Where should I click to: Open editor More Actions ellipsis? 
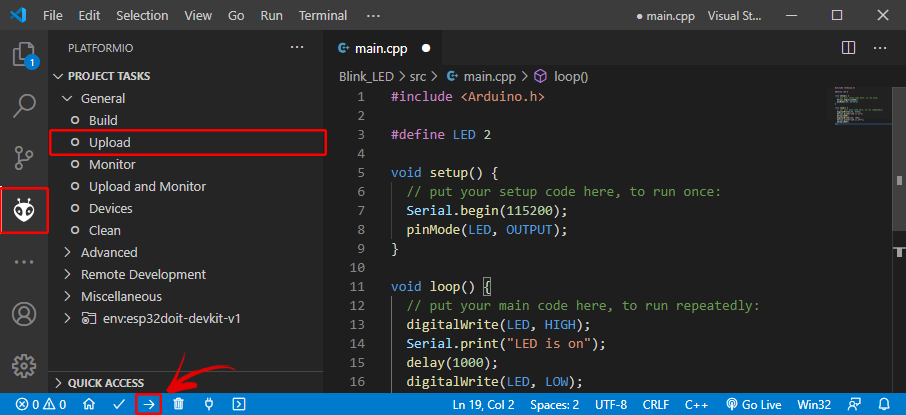[x=879, y=48]
